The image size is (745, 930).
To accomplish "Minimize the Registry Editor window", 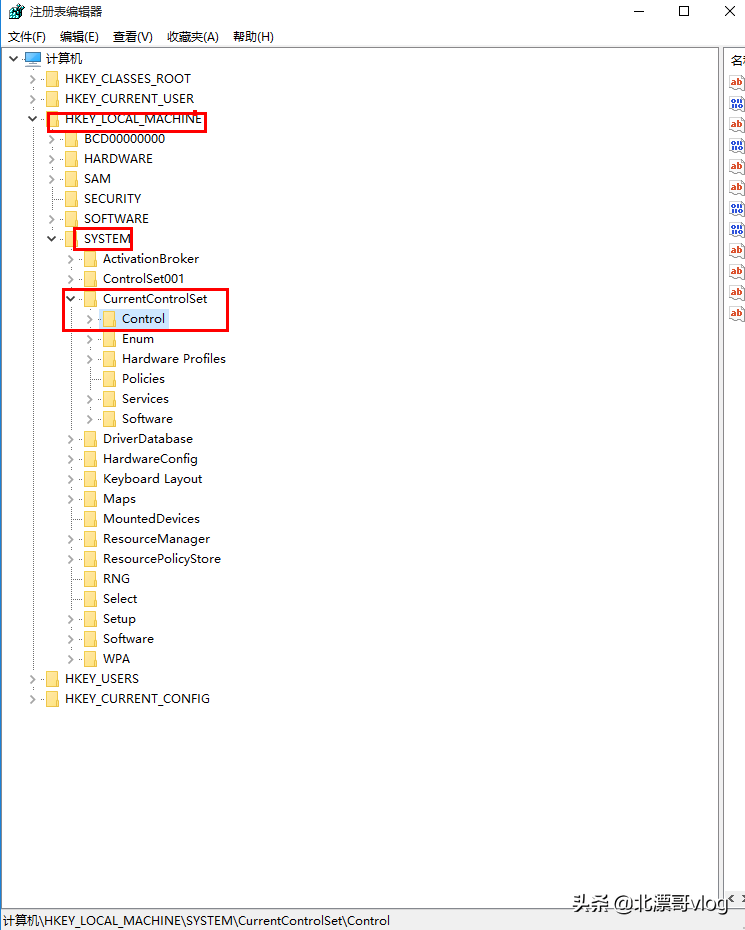I will coord(639,11).
